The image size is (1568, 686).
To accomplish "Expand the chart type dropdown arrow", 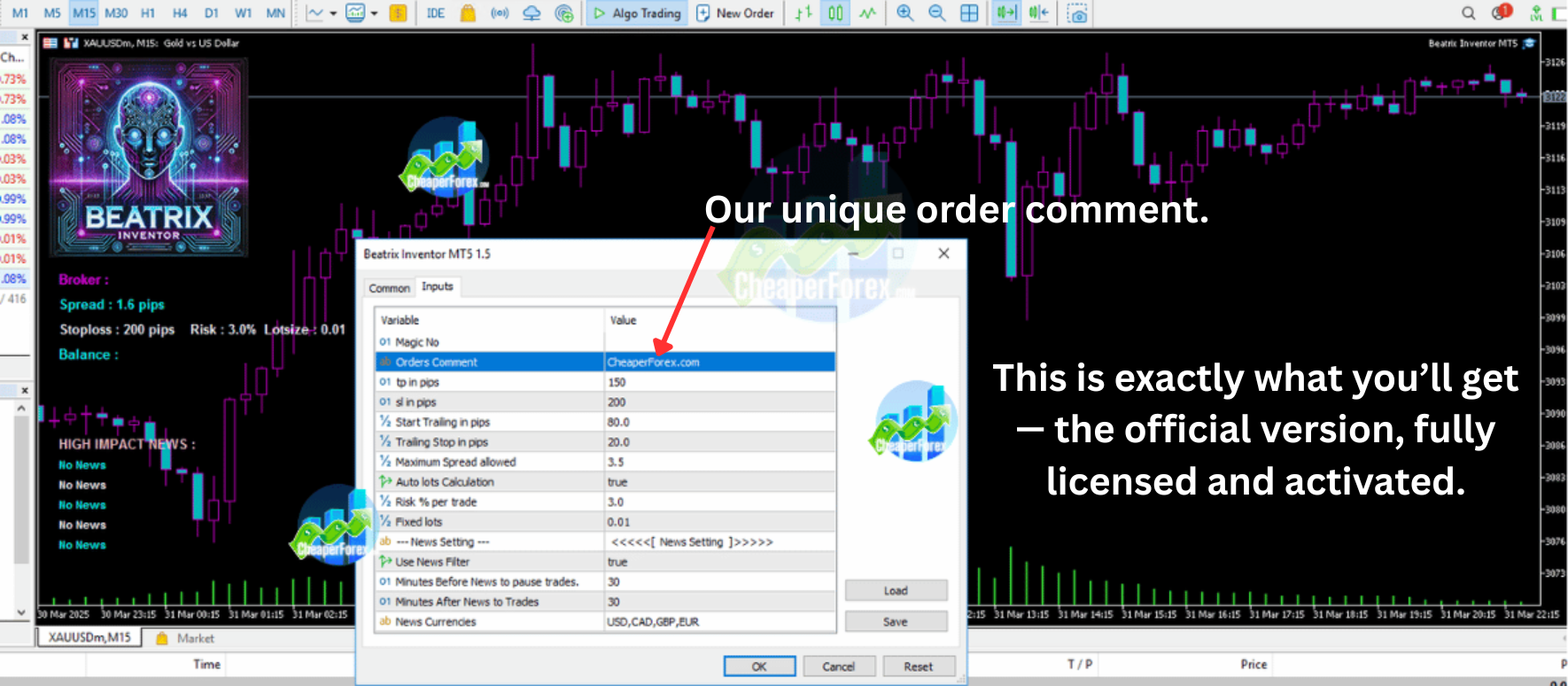I will pos(333,13).
